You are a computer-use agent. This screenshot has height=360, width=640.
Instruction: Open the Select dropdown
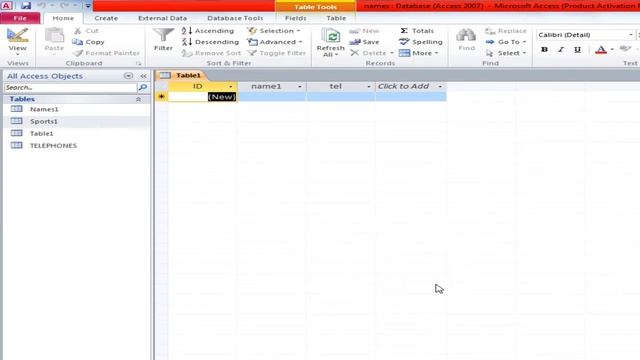tap(506, 53)
